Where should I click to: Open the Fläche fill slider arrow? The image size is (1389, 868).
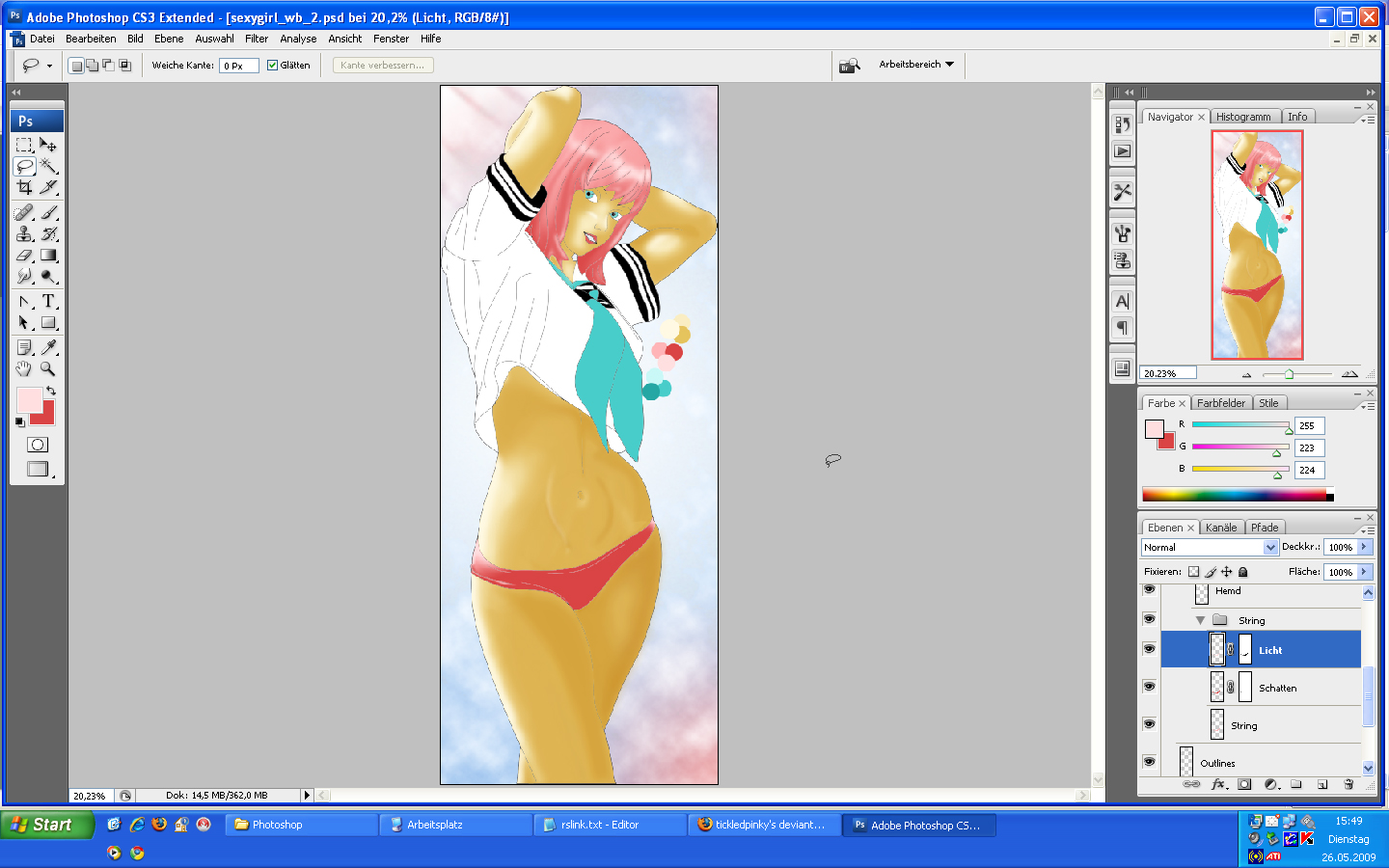coord(1365,572)
